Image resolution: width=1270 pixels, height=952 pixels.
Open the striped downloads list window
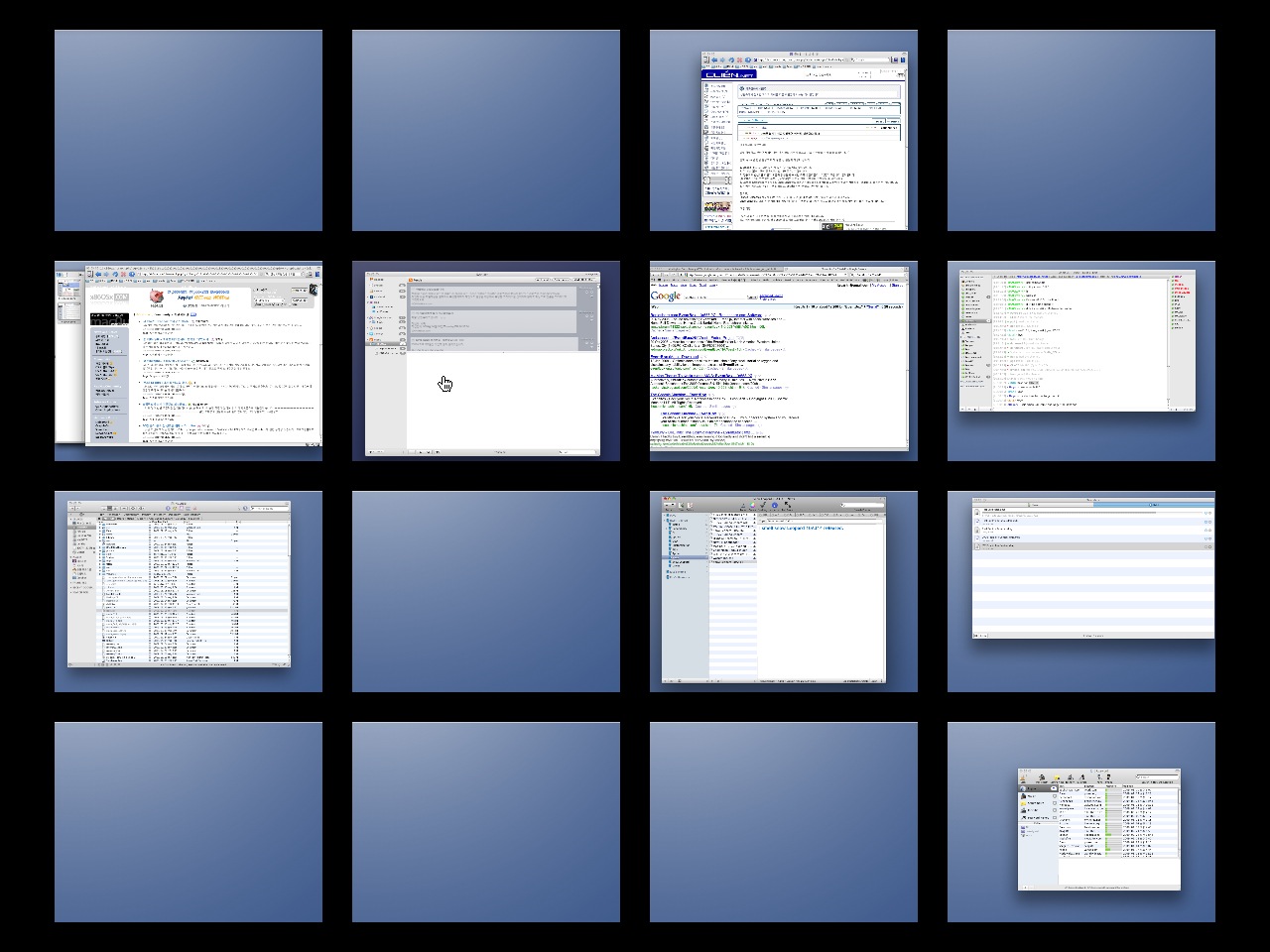tap(1093, 567)
